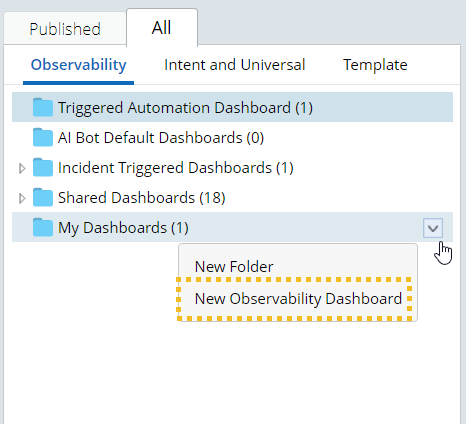Expand the Incident Triggered Dashboards tree node
The image size is (466, 424).
(x=22, y=168)
